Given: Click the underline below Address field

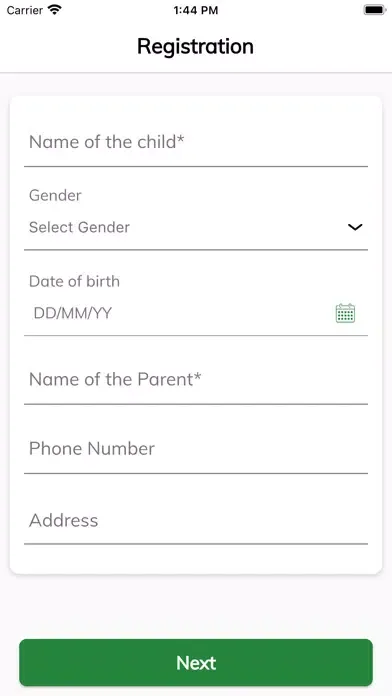Looking at the screenshot, I should (196, 543).
